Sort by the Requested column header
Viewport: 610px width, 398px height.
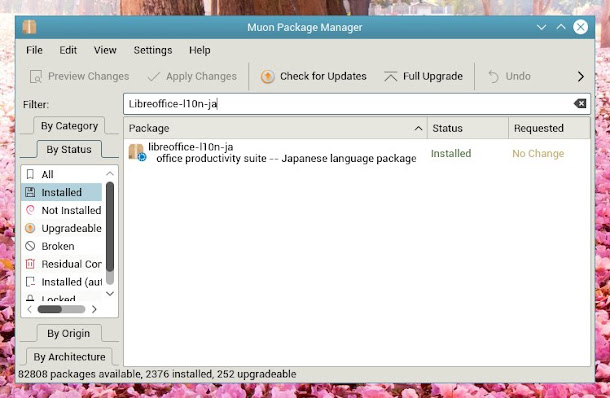549,128
